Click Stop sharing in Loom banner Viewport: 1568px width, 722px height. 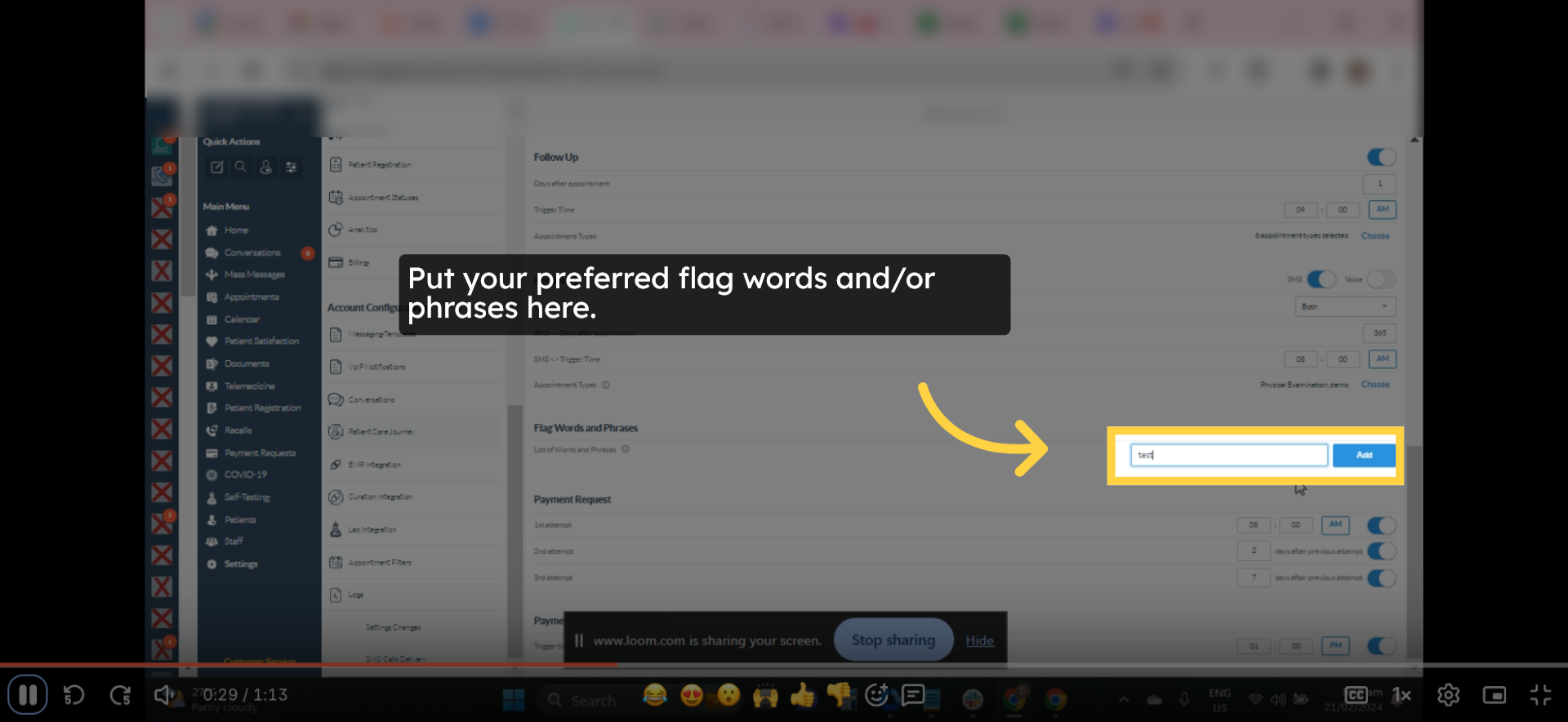point(893,640)
